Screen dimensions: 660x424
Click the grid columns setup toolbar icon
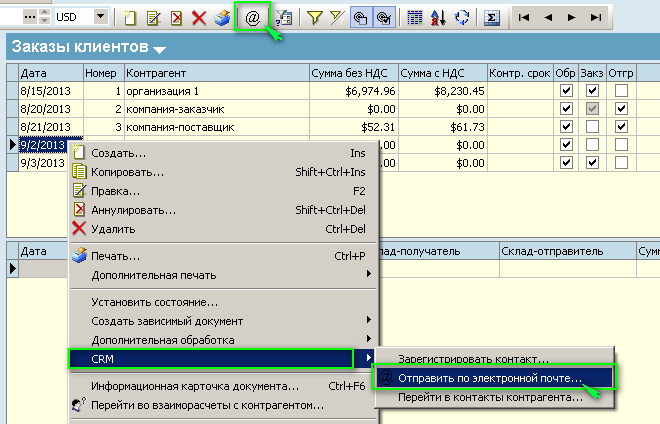[415, 18]
